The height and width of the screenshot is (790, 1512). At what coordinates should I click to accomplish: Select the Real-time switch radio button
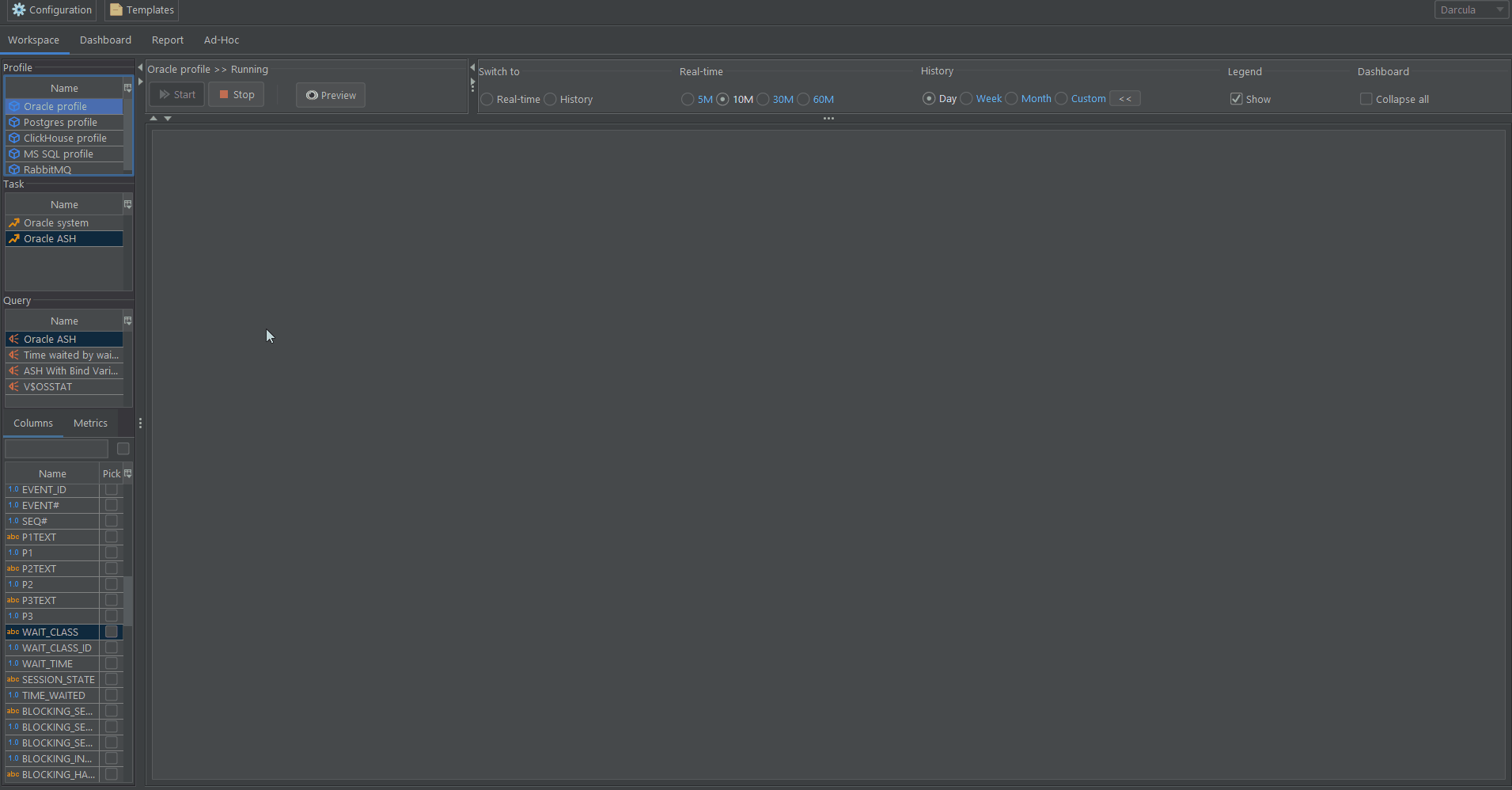487,99
